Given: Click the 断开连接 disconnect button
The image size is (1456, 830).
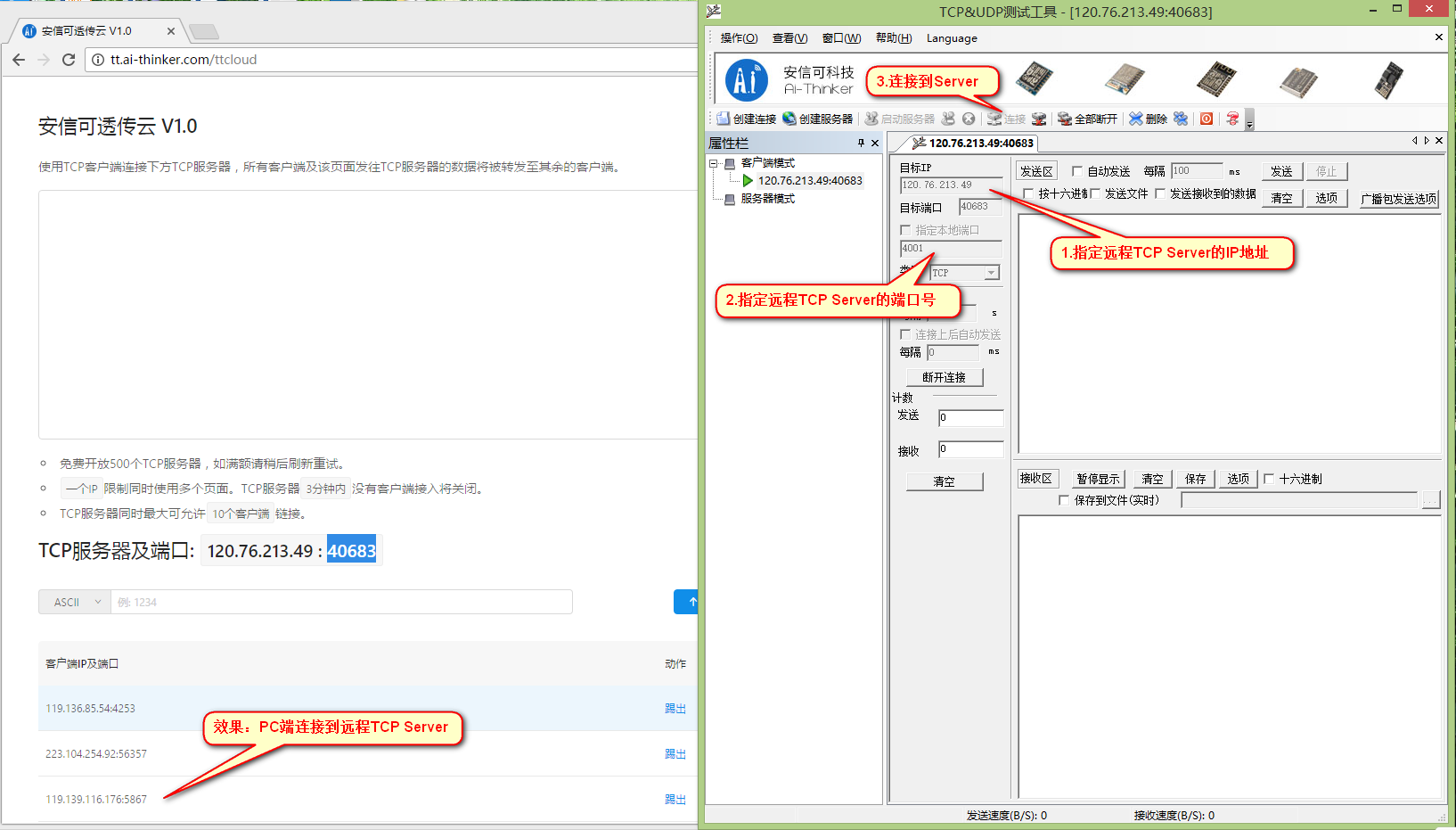Looking at the screenshot, I should coord(945,377).
